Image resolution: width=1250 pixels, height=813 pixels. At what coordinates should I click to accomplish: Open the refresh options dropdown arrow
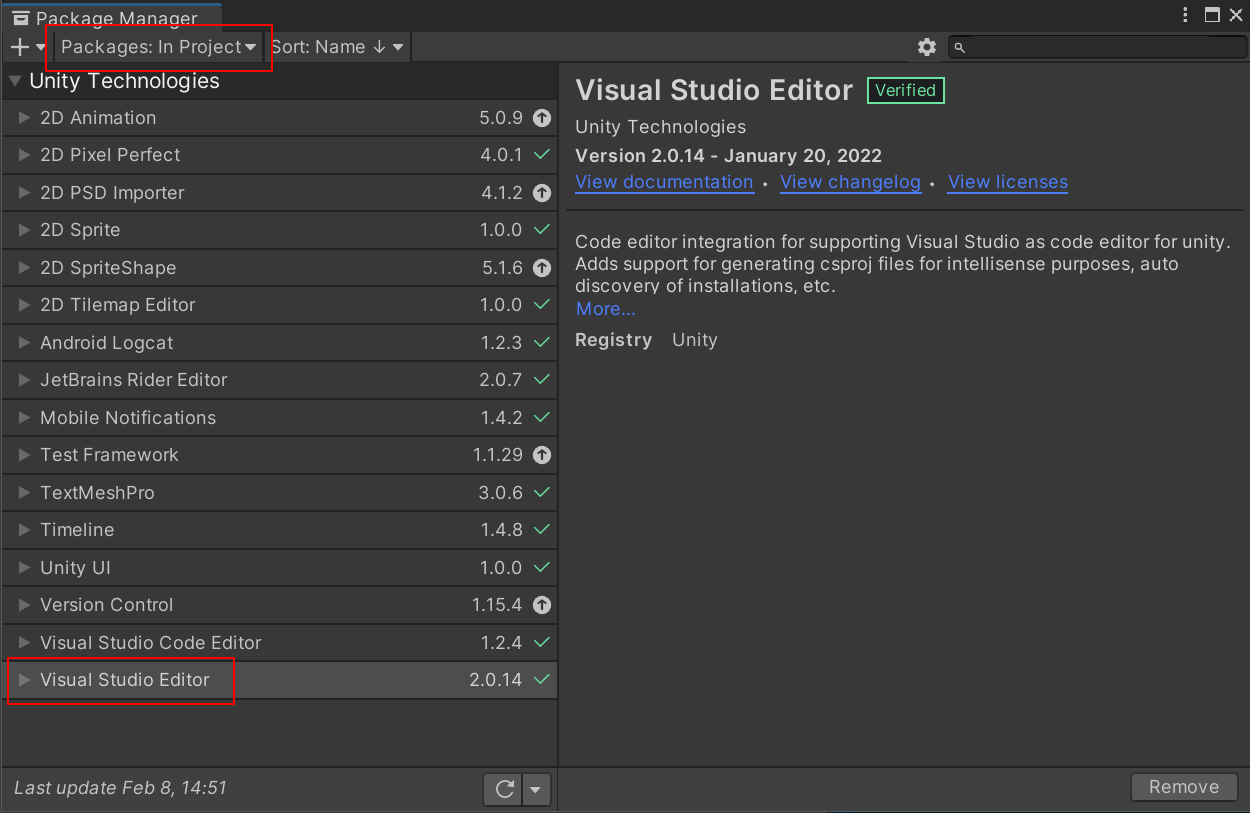(x=536, y=789)
